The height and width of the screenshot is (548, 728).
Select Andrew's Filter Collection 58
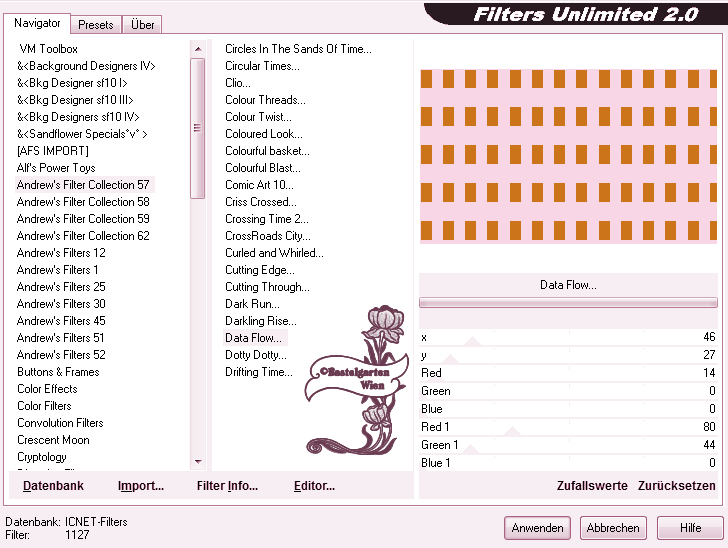[83, 202]
